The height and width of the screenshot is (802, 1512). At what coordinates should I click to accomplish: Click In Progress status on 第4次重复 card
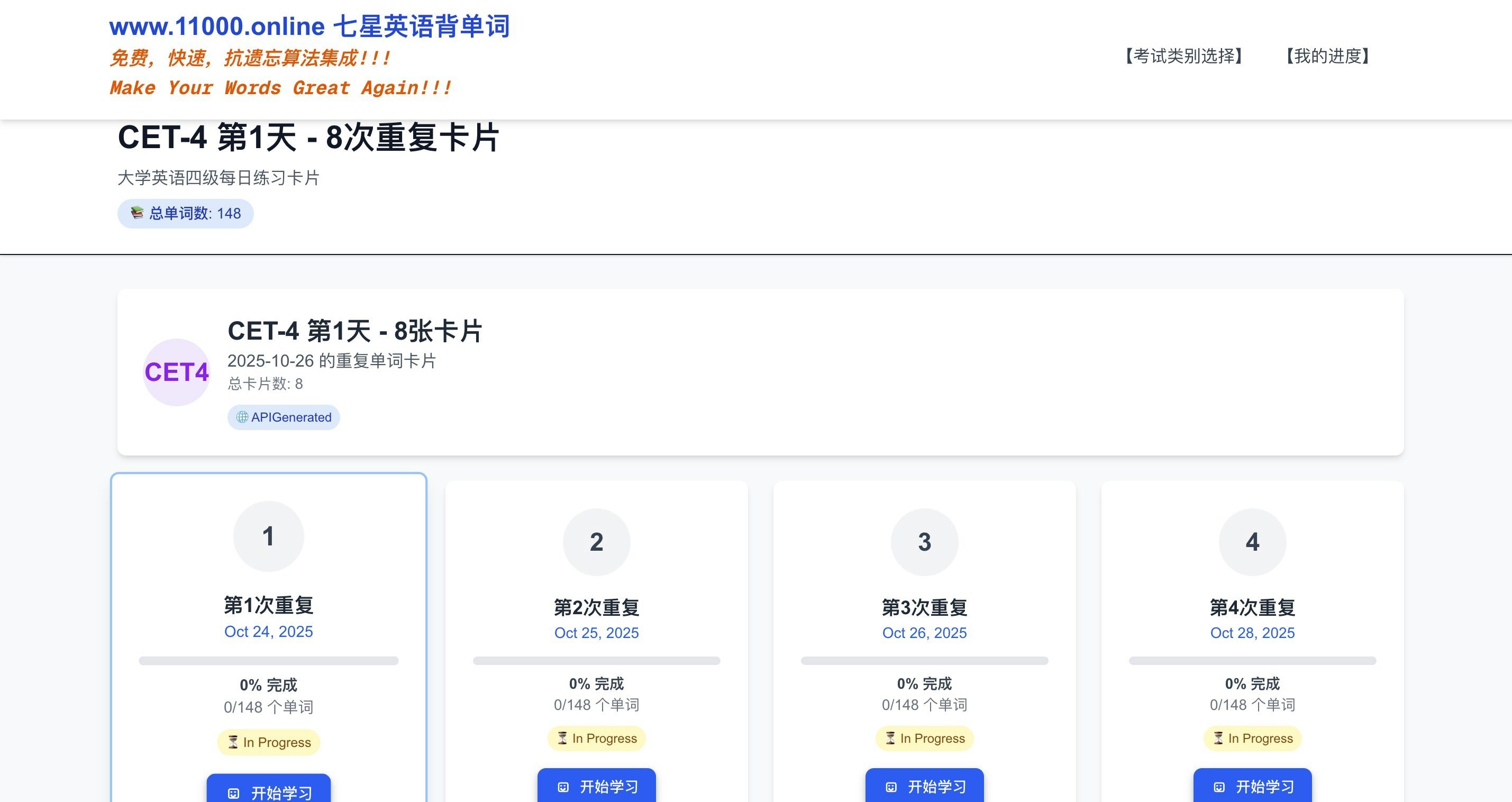pyautogui.click(x=1253, y=739)
